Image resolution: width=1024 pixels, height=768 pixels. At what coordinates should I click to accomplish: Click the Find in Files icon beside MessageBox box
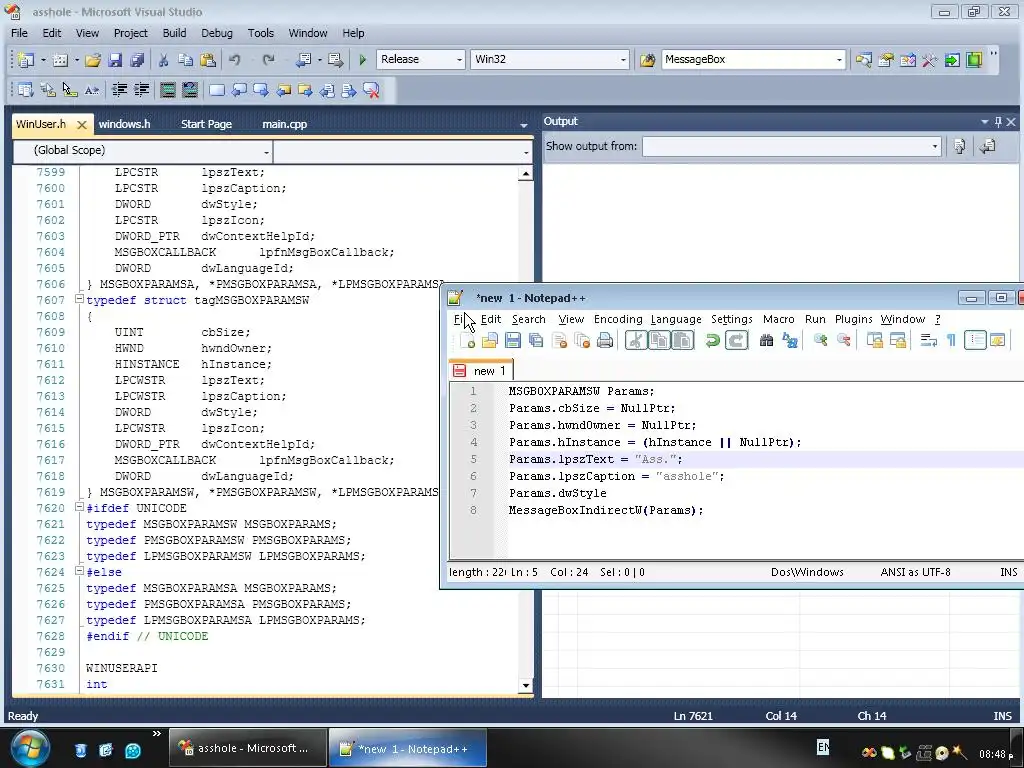647,59
